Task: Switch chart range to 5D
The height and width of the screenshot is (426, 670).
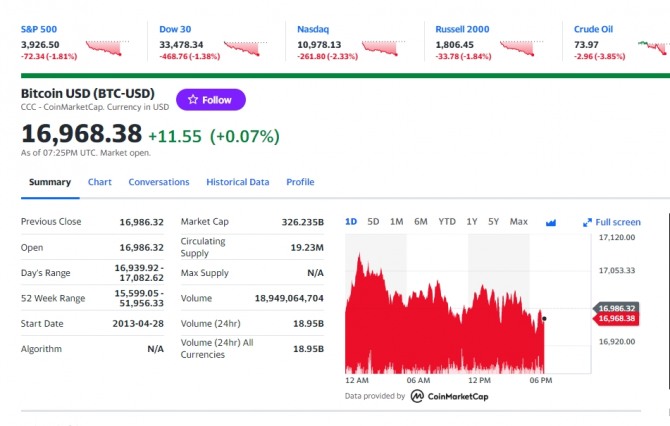Action: tap(373, 222)
